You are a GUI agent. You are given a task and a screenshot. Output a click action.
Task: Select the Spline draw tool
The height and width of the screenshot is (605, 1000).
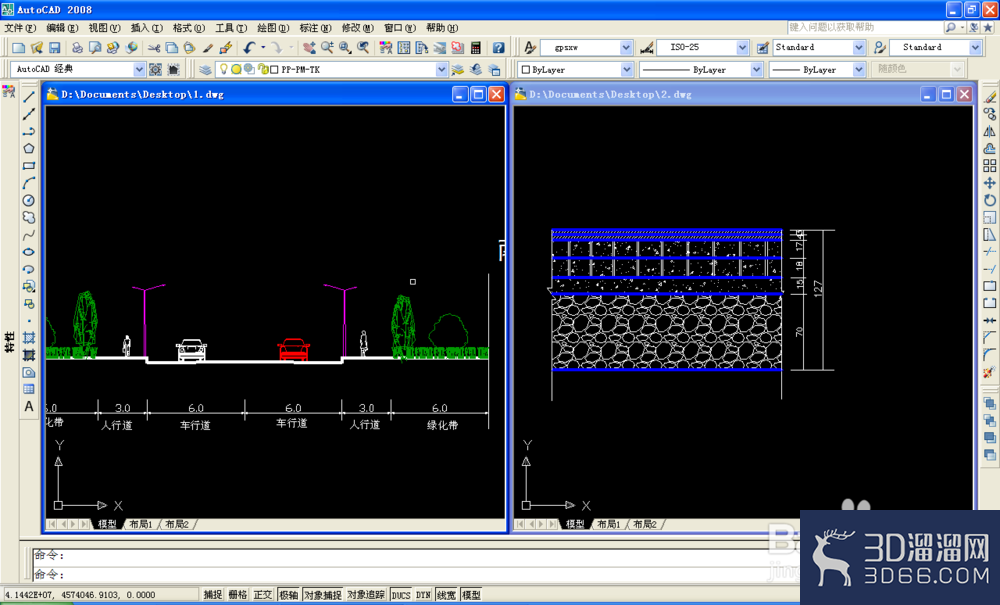tap(29, 235)
